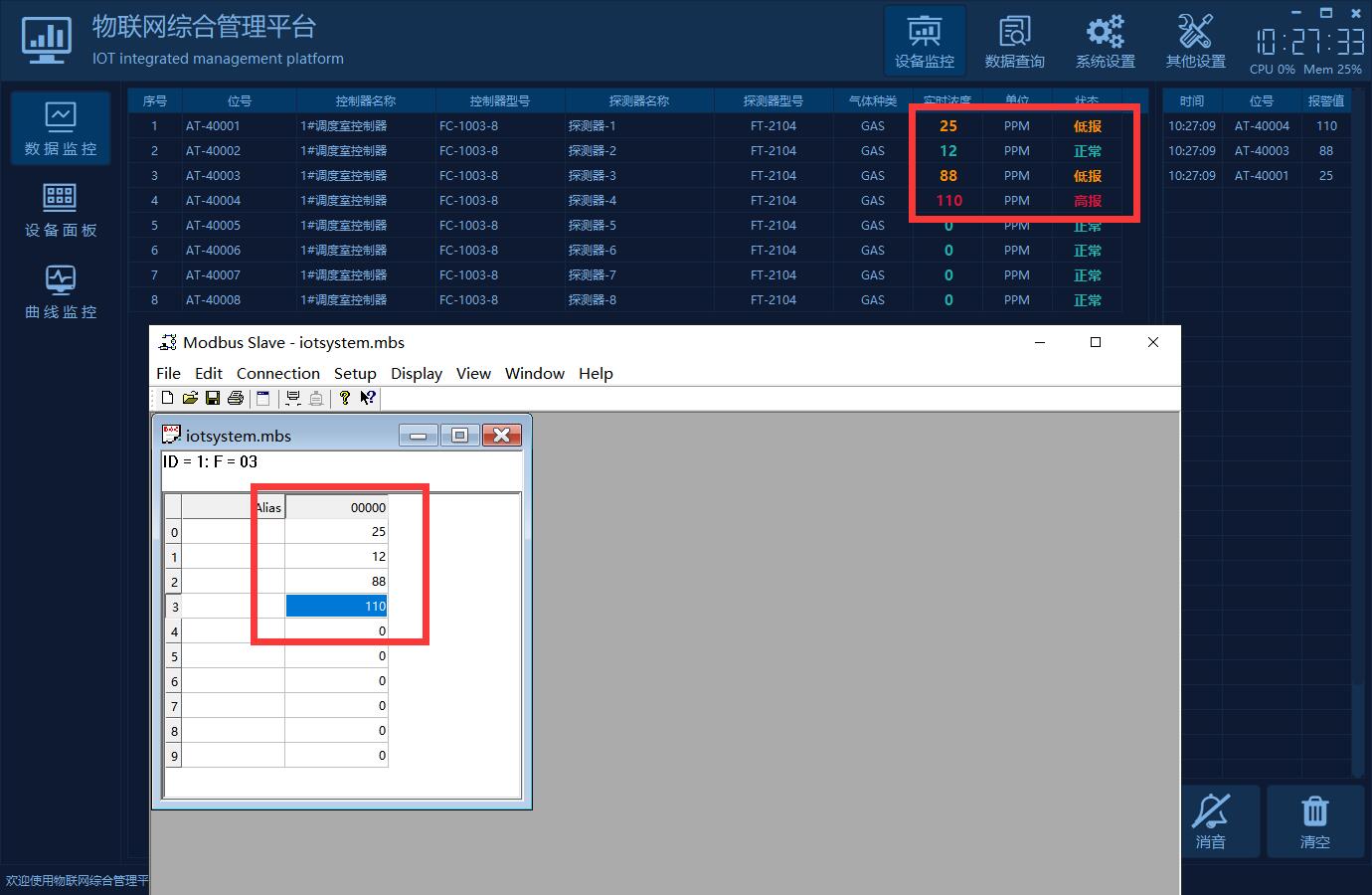
Task: Open the Setup menu
Action: 355,373
